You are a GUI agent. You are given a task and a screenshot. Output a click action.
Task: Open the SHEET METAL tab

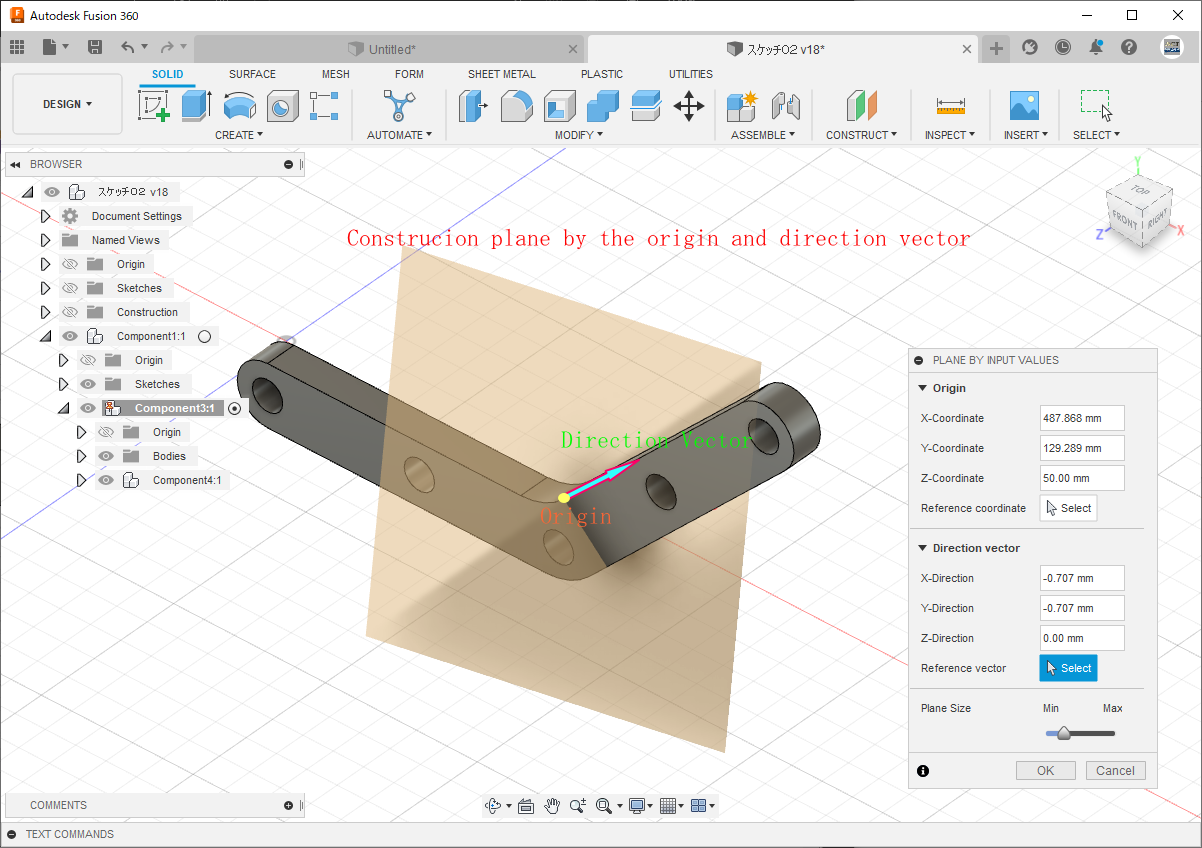[501, 74]
